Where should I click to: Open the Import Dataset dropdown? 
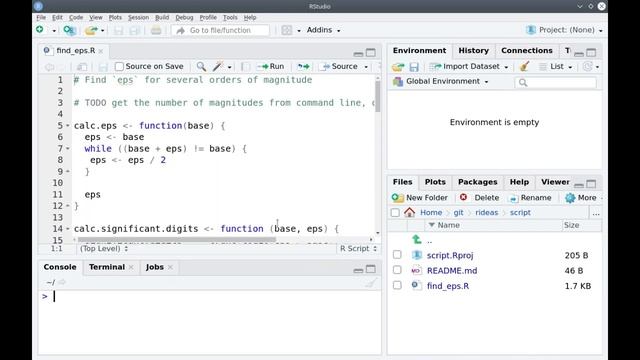(x=469, y=66)
